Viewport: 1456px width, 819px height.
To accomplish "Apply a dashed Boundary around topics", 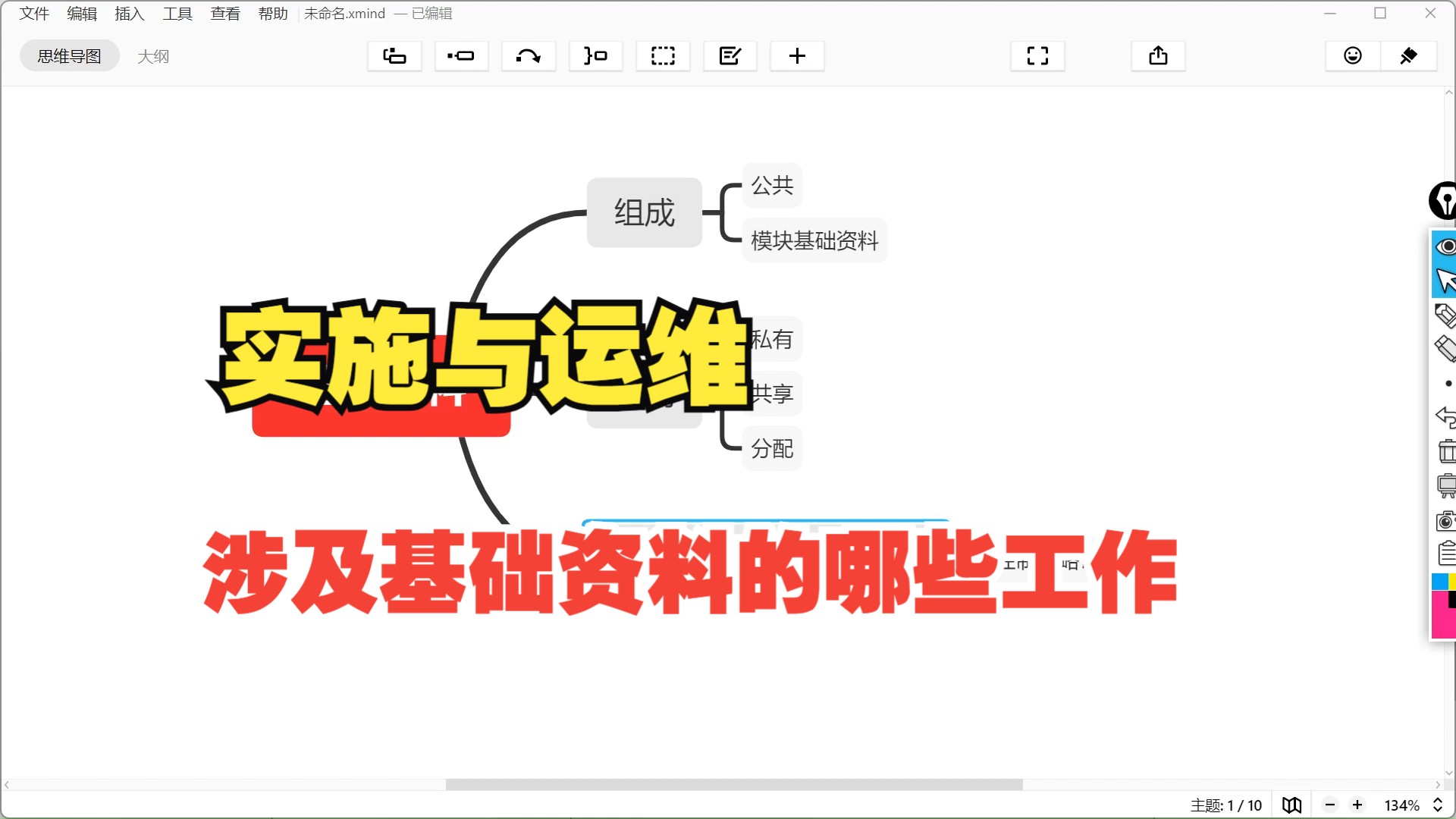I will 663,56.
